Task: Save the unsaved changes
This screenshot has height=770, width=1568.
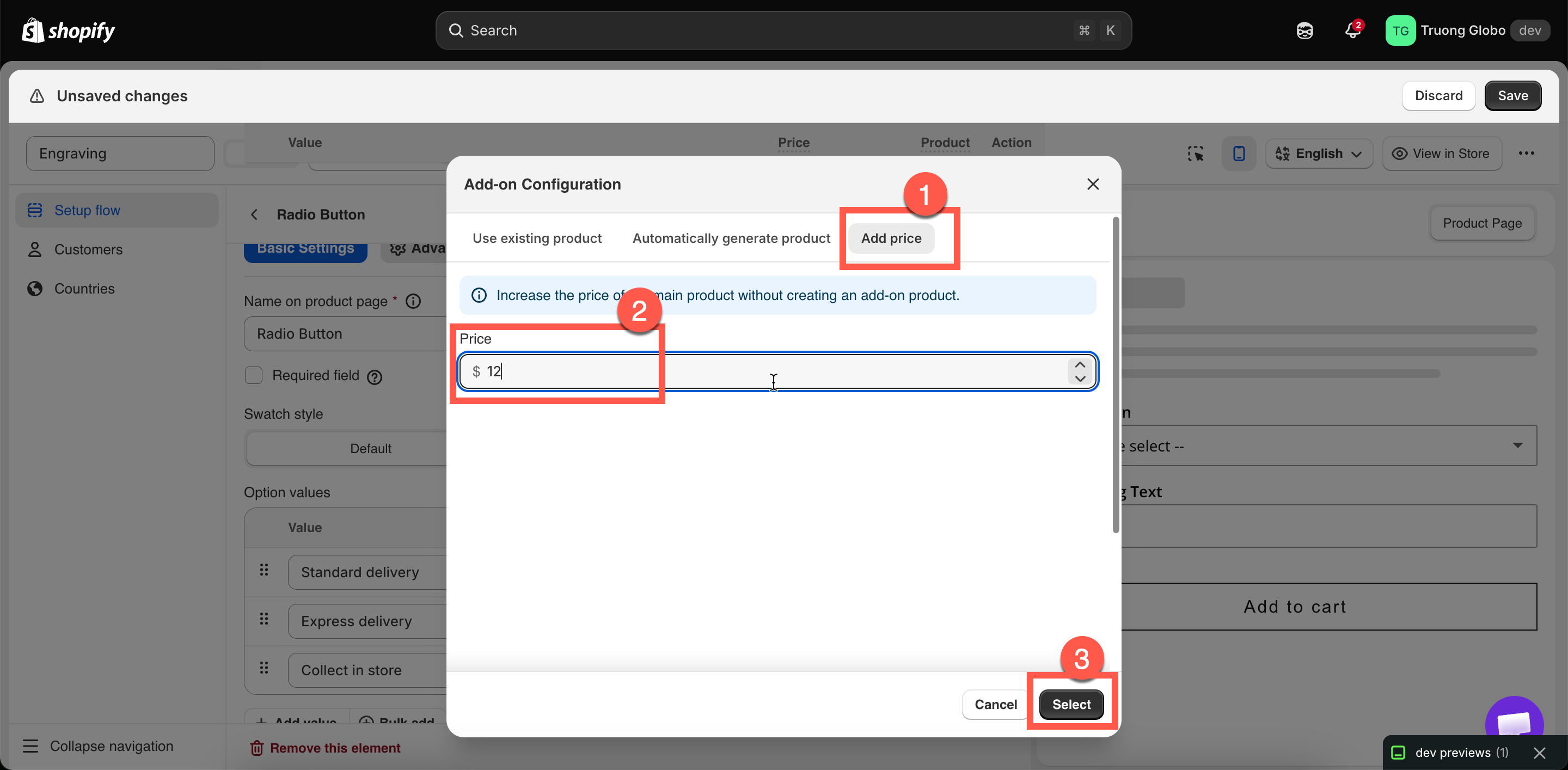Action: point(1512,96)
